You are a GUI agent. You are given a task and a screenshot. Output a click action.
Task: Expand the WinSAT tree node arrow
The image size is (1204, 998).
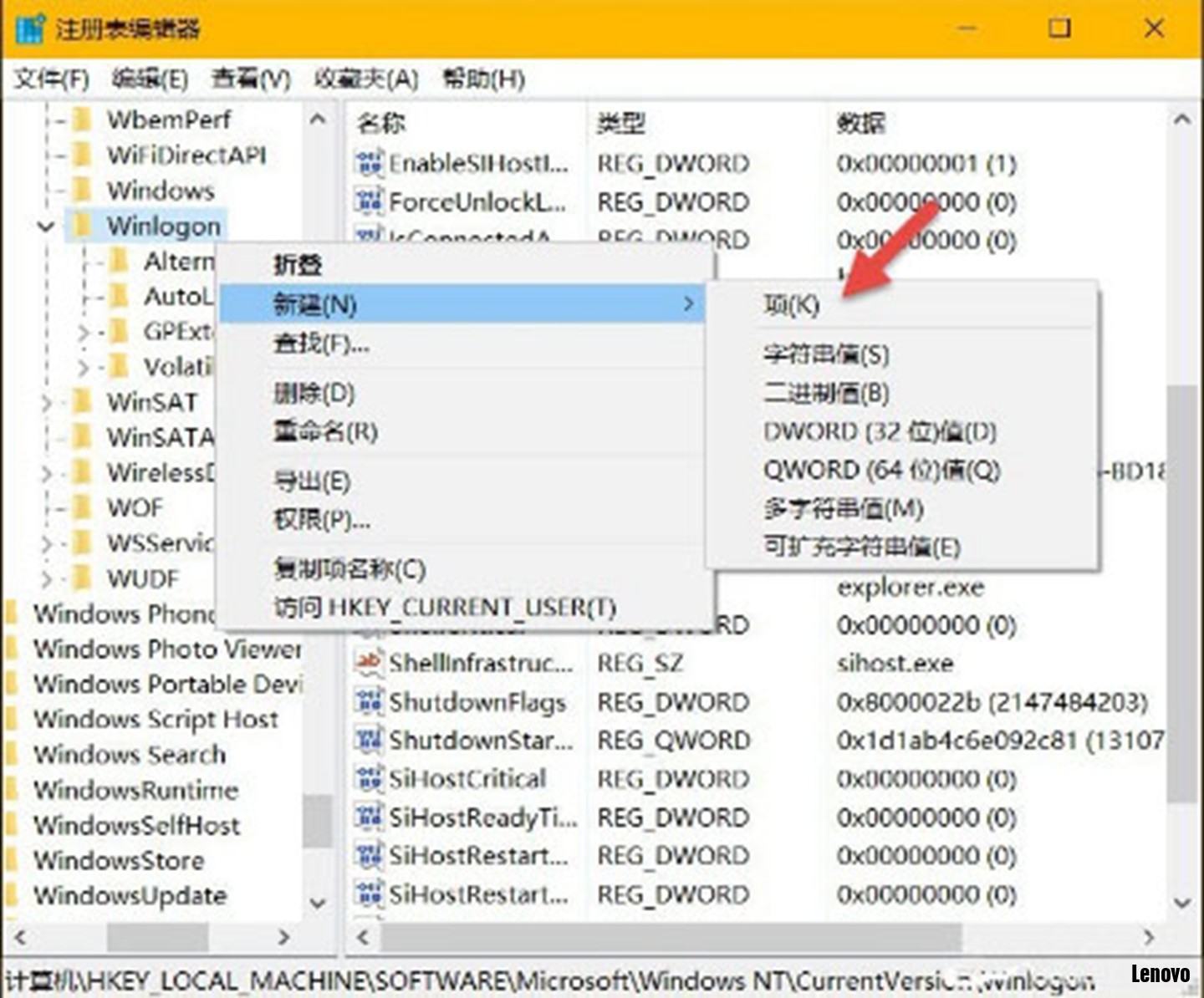[x=47, y=403]
